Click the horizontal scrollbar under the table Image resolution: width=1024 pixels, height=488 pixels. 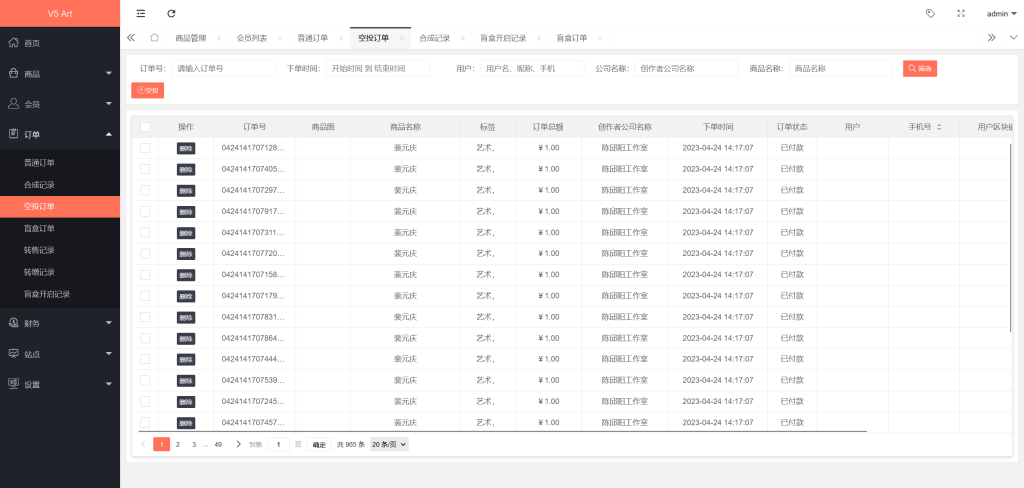(x=503, y=432)
